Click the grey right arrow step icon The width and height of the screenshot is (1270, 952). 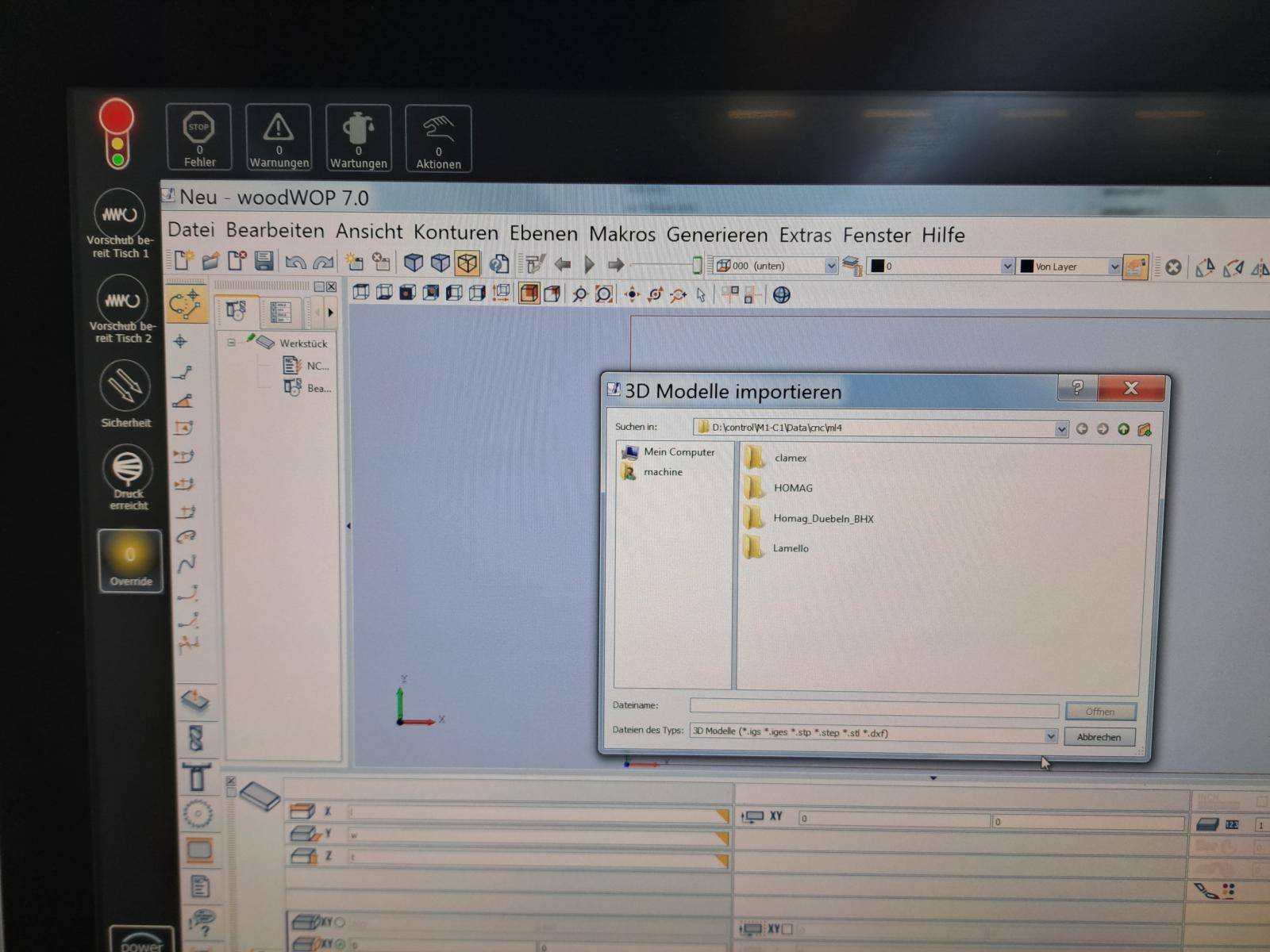tap(616, 265)
